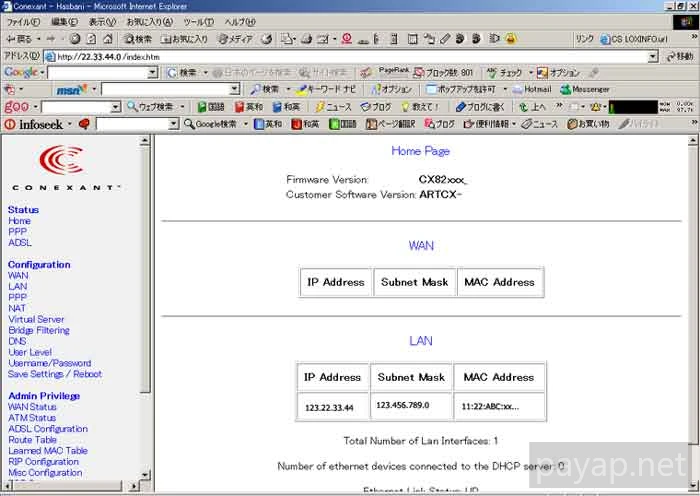
Task: Open the Virtual Server configuration link
Action: click(x=36, y=319)
